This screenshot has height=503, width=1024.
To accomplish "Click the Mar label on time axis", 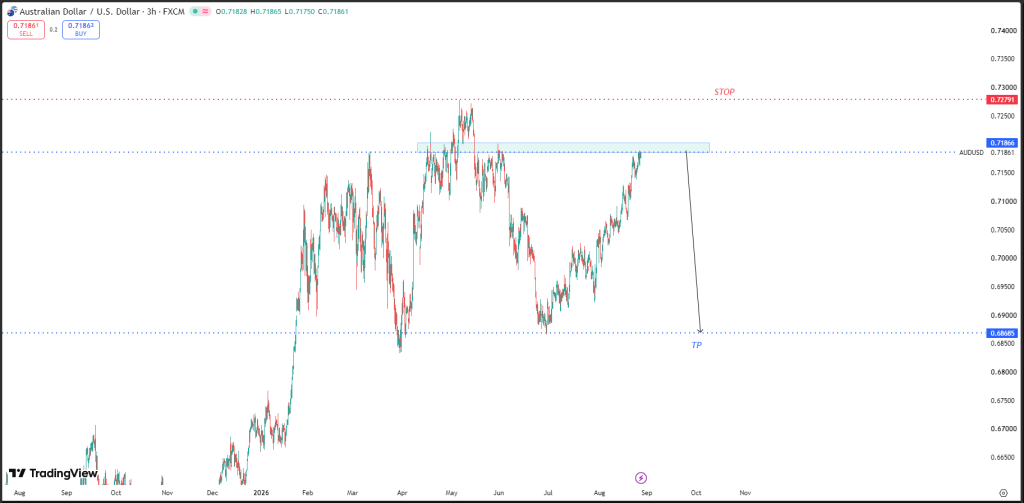I will coord(353,493).
